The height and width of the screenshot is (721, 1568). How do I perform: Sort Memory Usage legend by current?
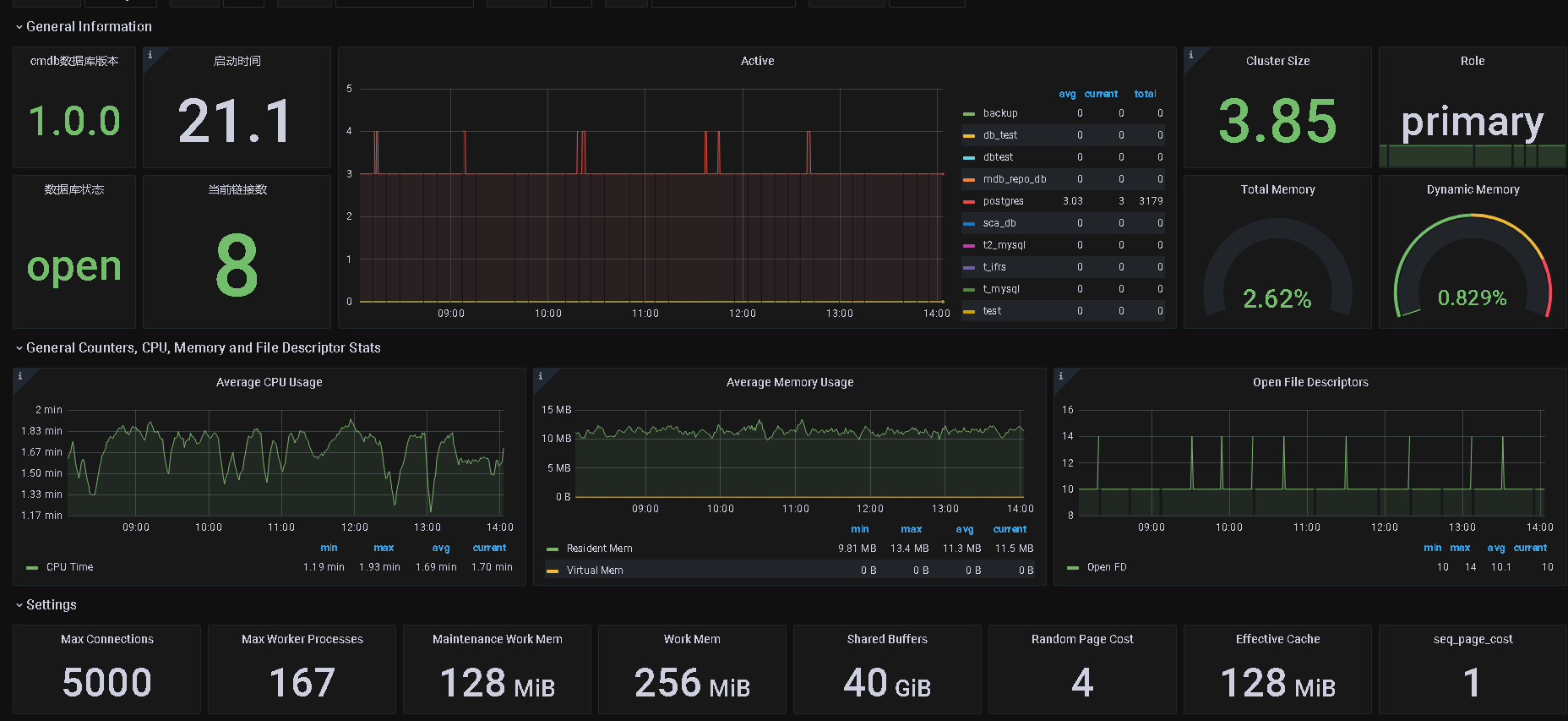(x=1010, y=529)
